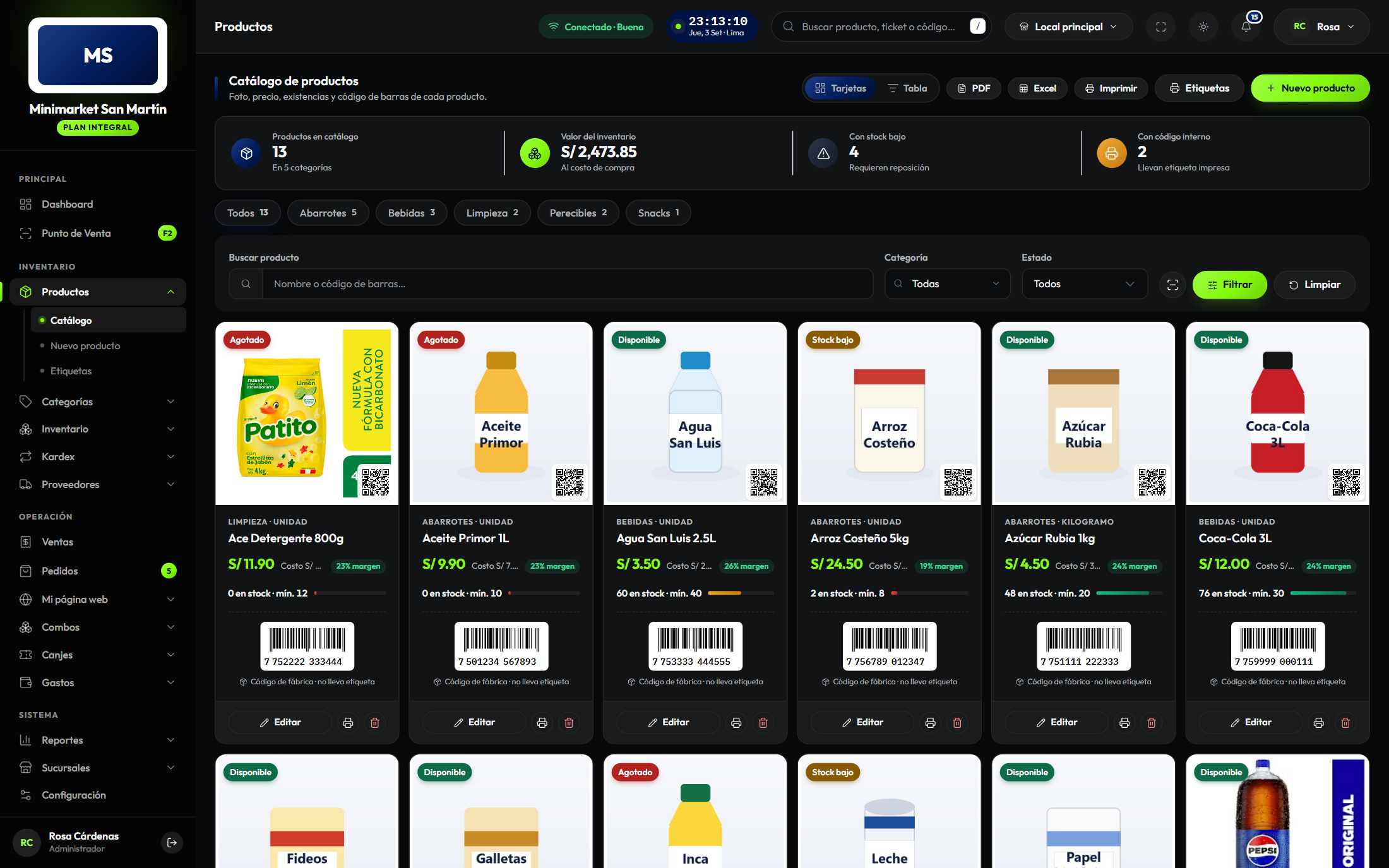Open QR code on Arroz Costeño card
The image size is (1389, 868).
coord(958,482)
